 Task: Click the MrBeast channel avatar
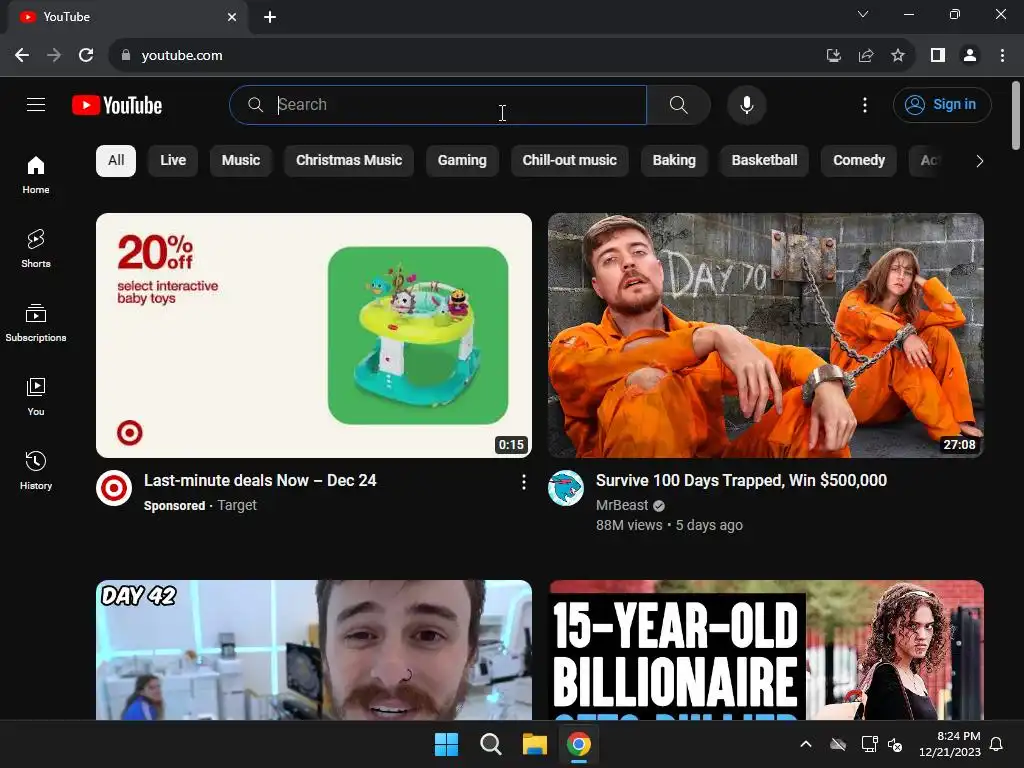566,488
